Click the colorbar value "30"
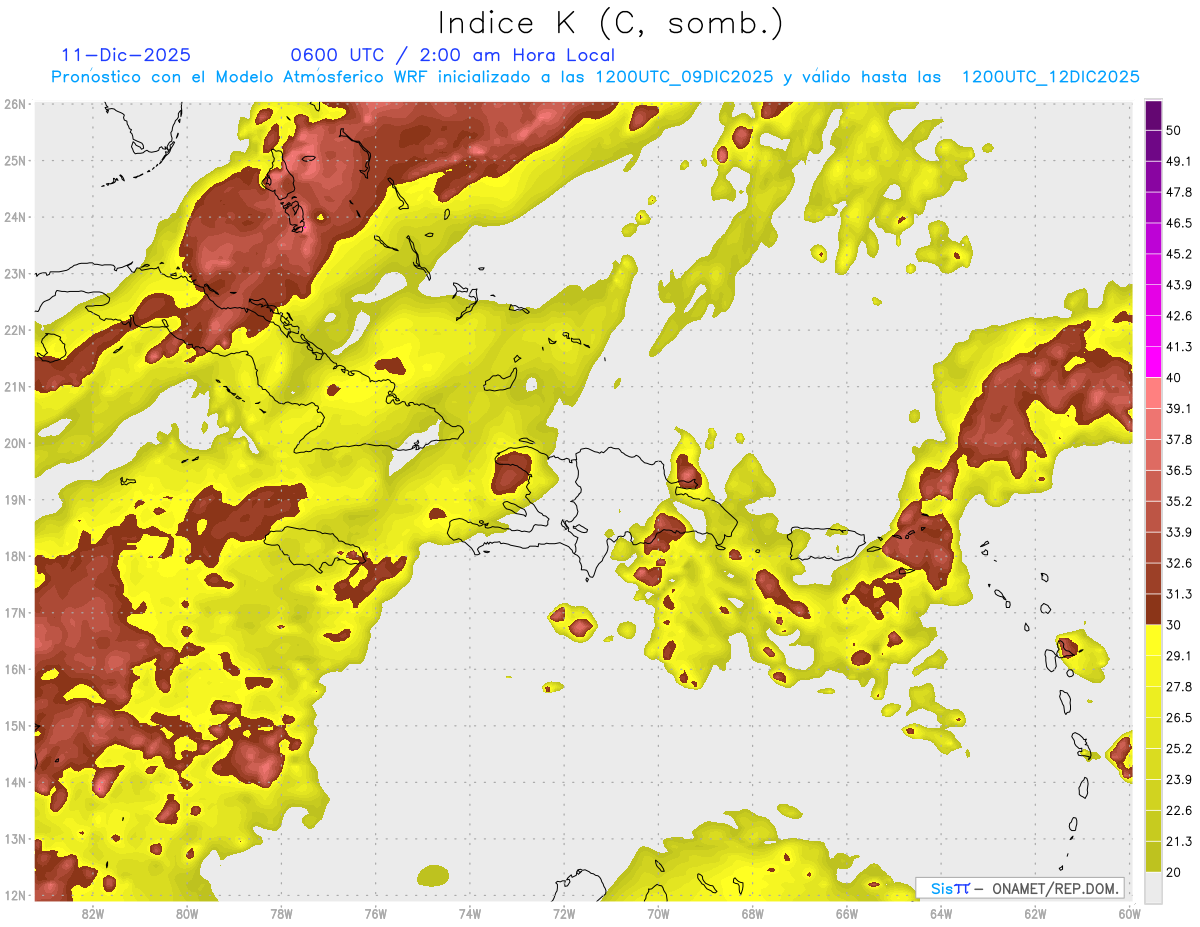 point(1175,625)
